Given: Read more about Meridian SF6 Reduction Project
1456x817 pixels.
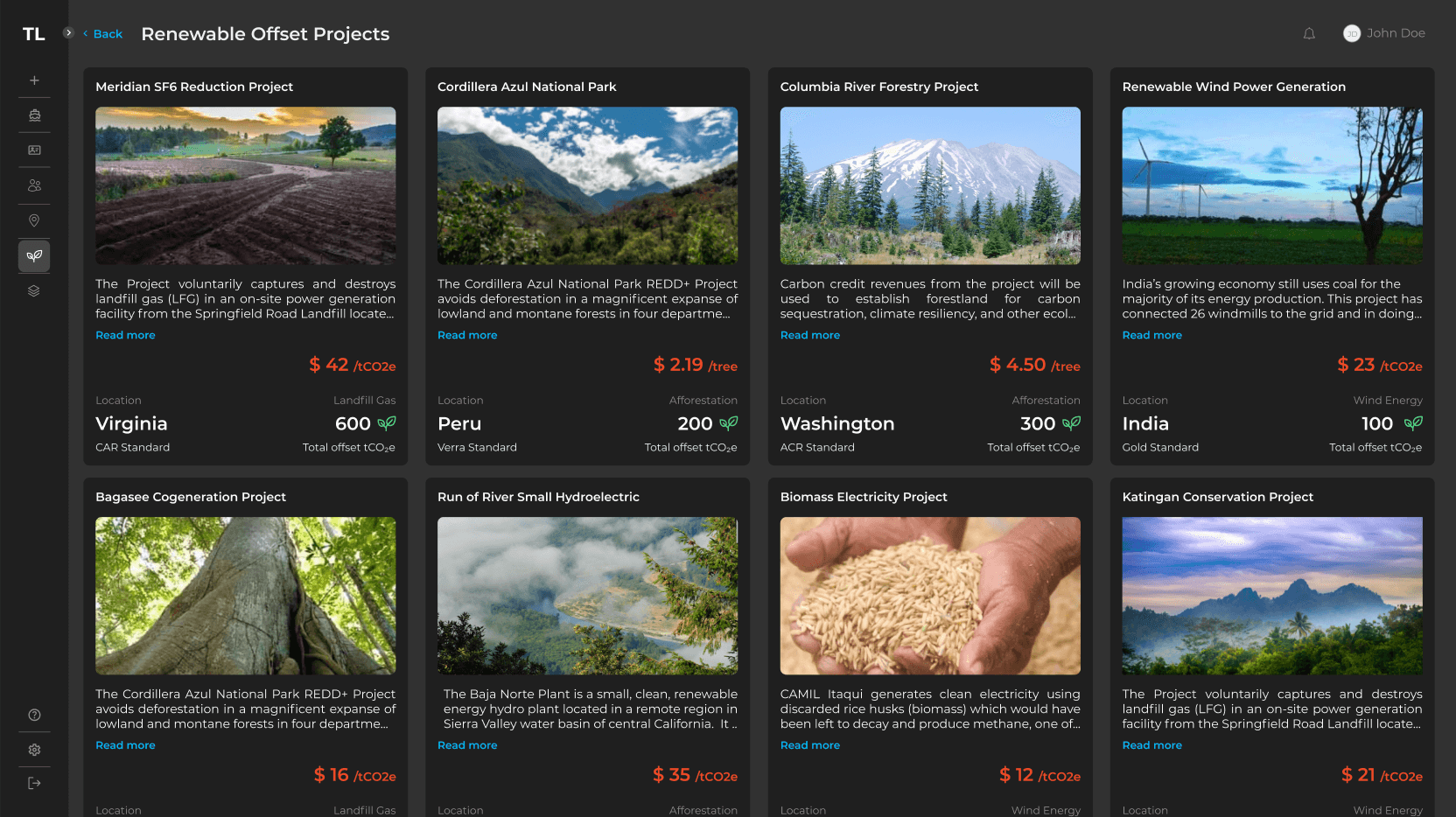Looking at the screenshot, I should click(x=125, y=335).
